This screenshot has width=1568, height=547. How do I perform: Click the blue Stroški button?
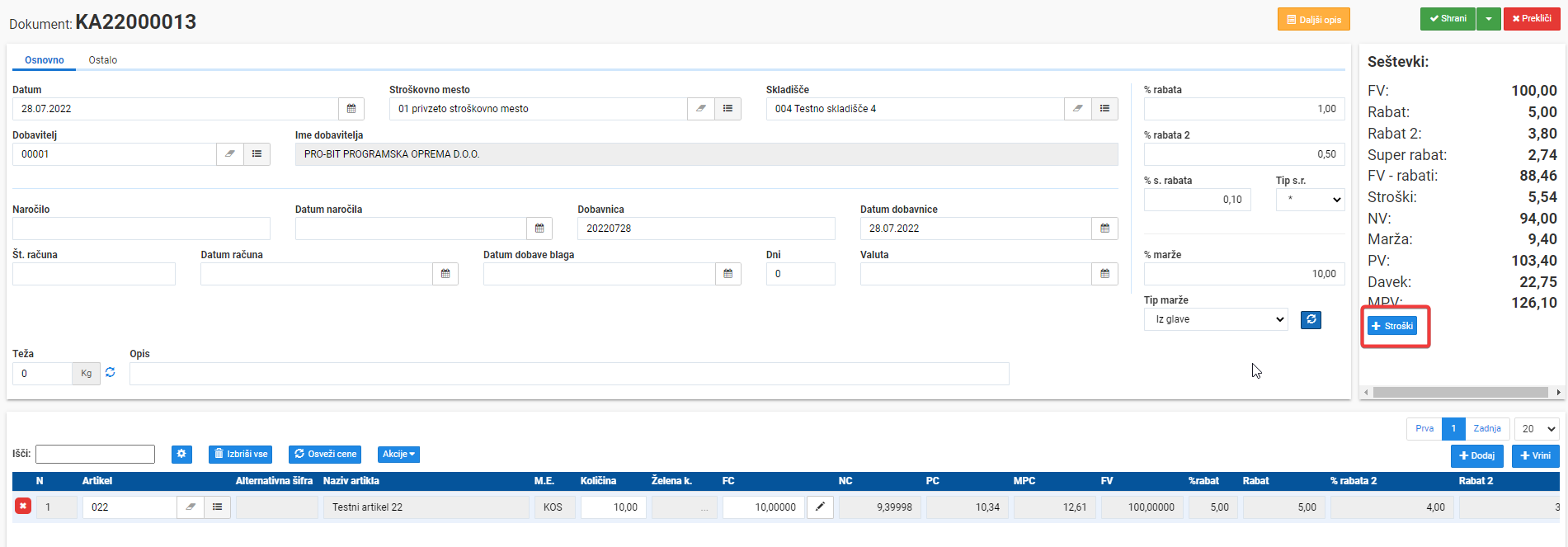[x=1392, y=326]
